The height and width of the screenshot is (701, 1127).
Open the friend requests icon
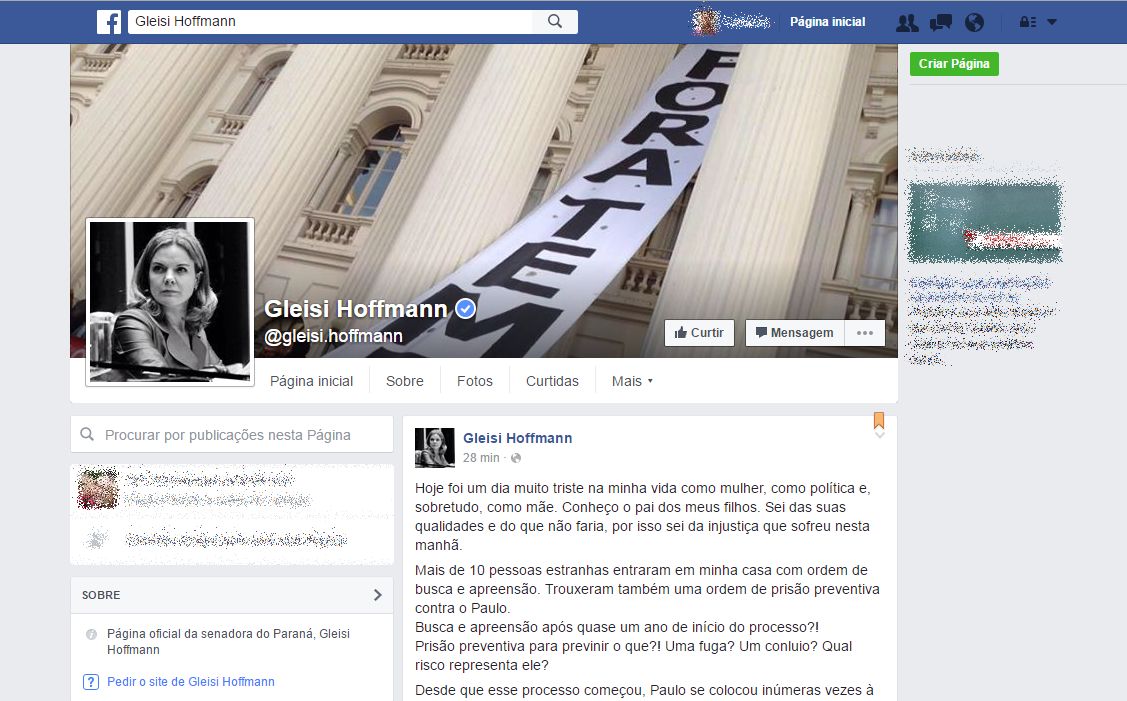(x=907, y=21)
